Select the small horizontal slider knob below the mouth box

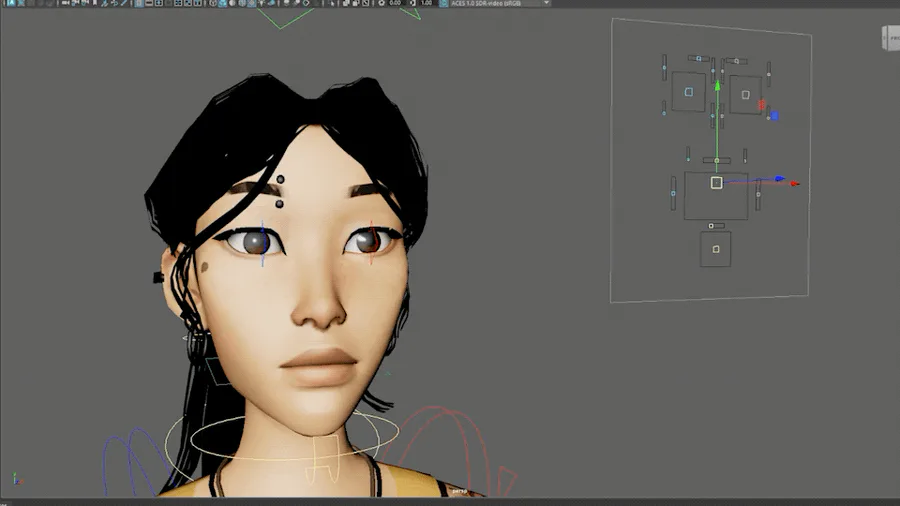pos(711,226)
